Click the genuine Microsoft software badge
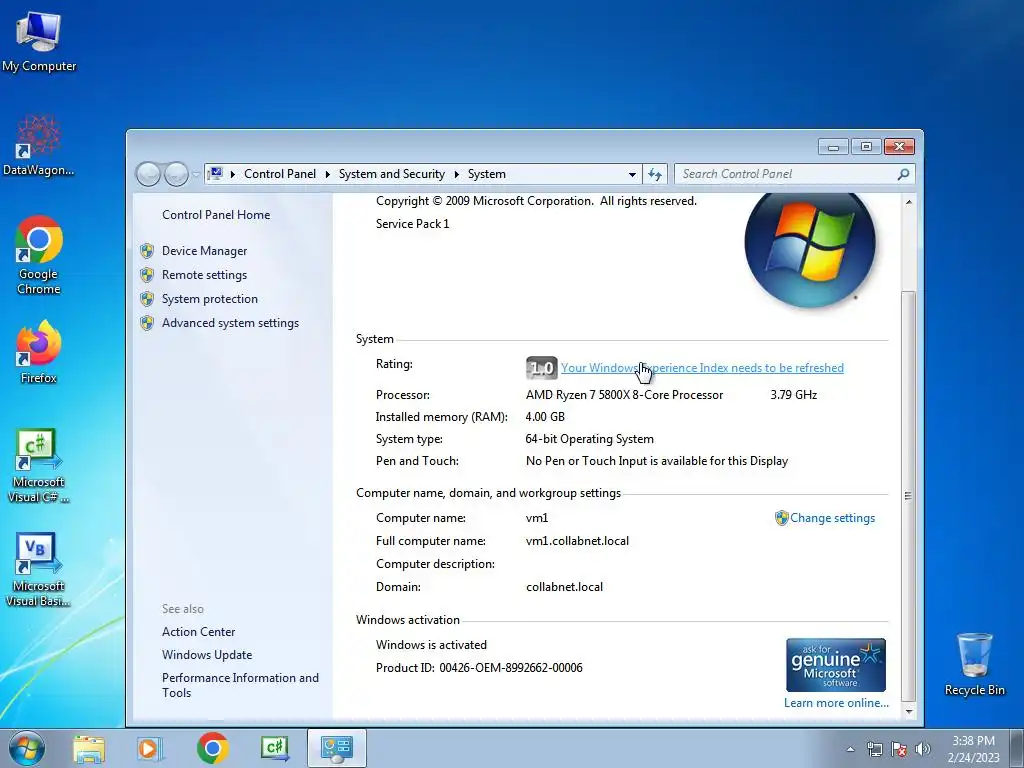 pos(836,665)
